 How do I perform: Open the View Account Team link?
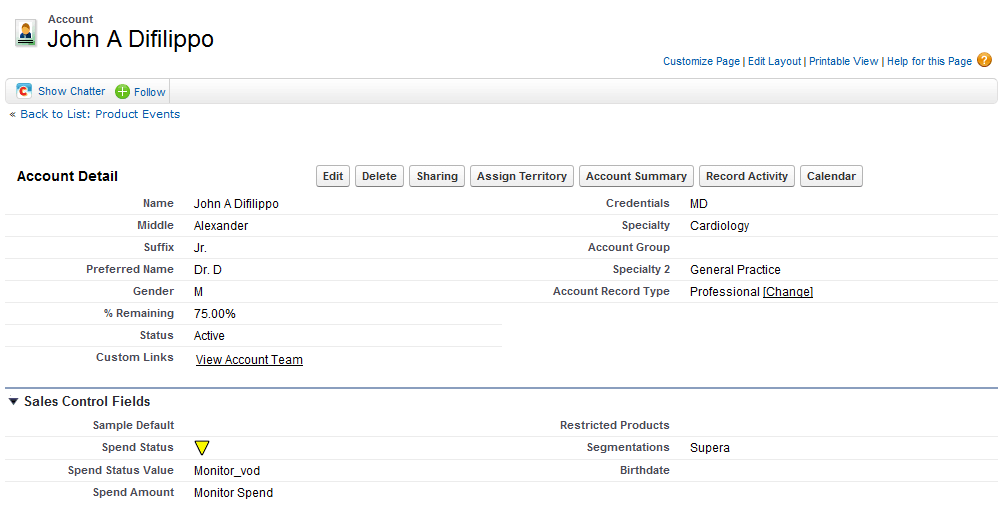pos(249,360)
